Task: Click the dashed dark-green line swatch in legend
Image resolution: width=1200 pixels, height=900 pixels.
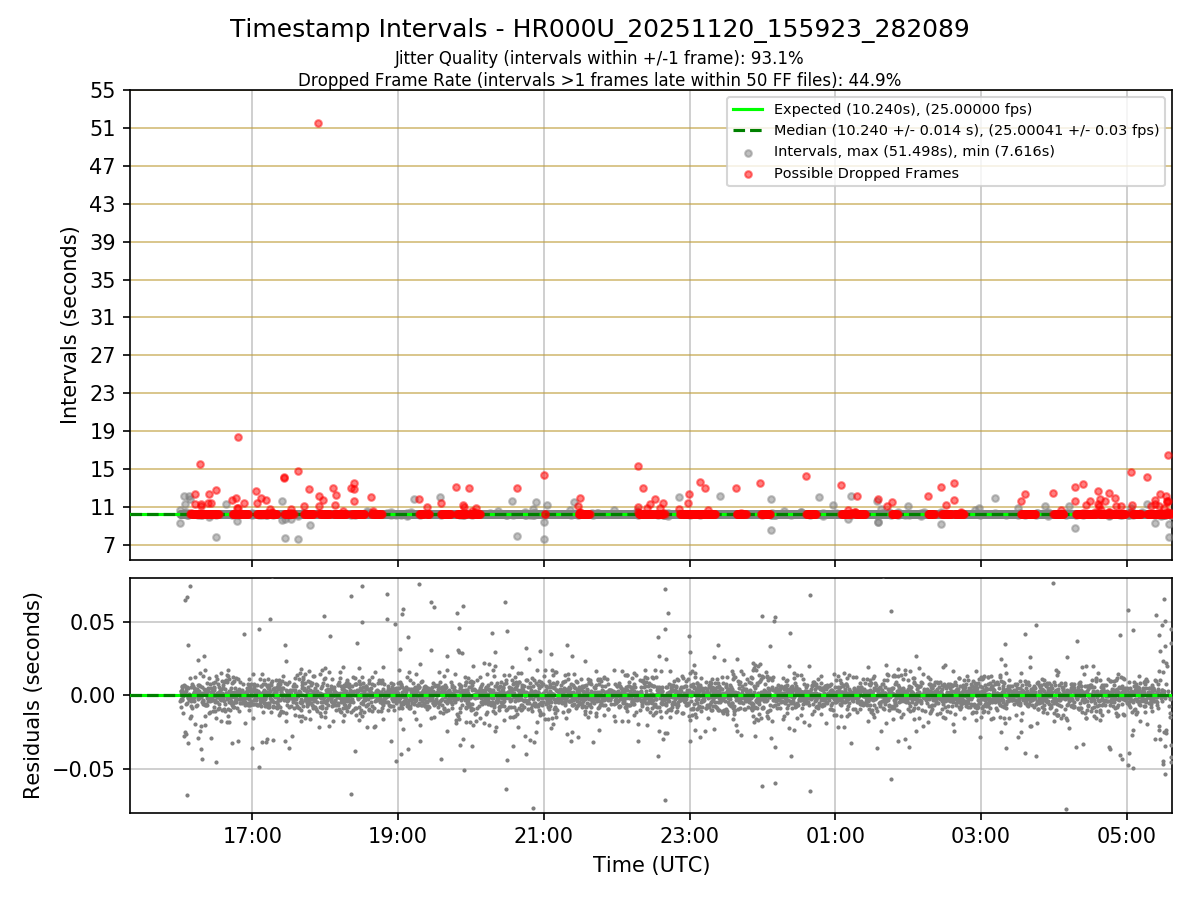Action: pos(748,130)
